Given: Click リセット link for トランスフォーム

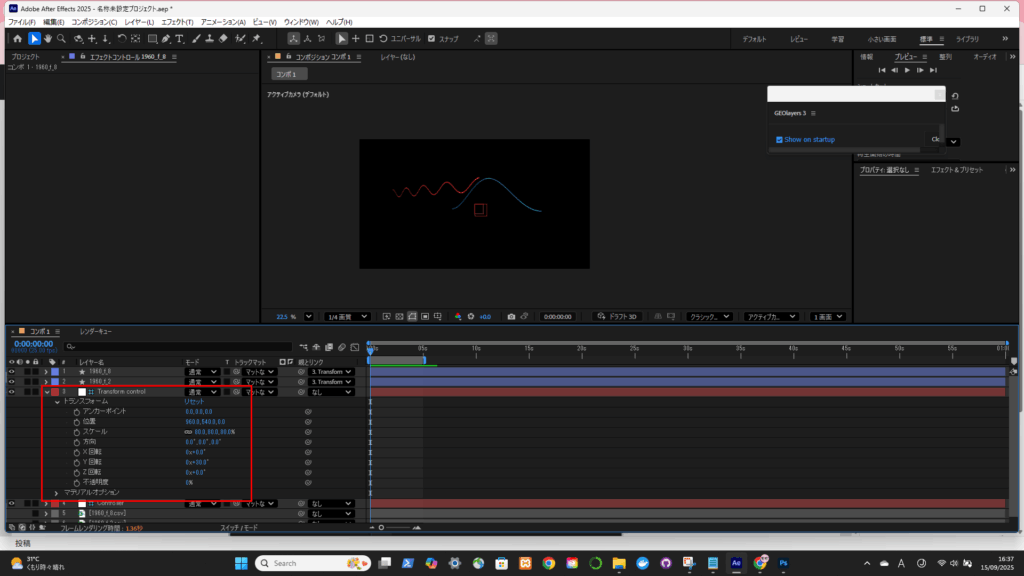Looking at the screenshot, I should tap(194, 401).
